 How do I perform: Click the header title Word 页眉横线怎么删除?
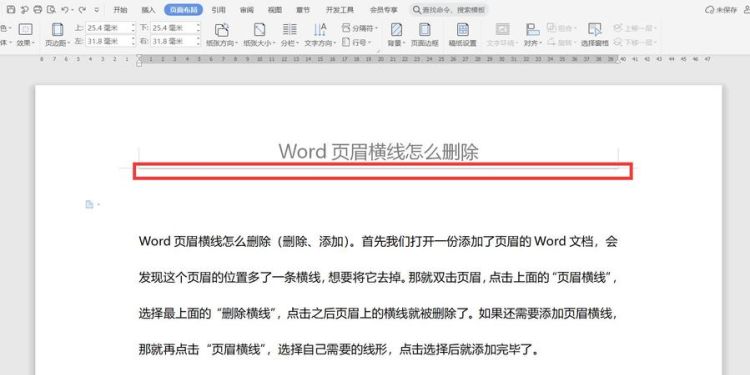pos(378,152)
